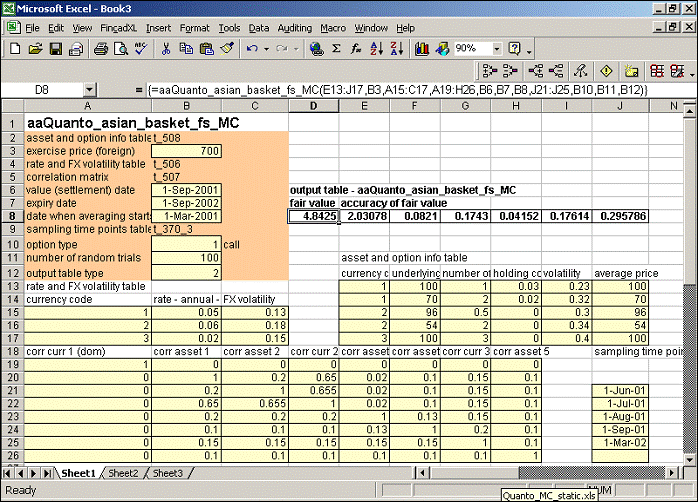Click the Name Box showing D8

[42, 90]
